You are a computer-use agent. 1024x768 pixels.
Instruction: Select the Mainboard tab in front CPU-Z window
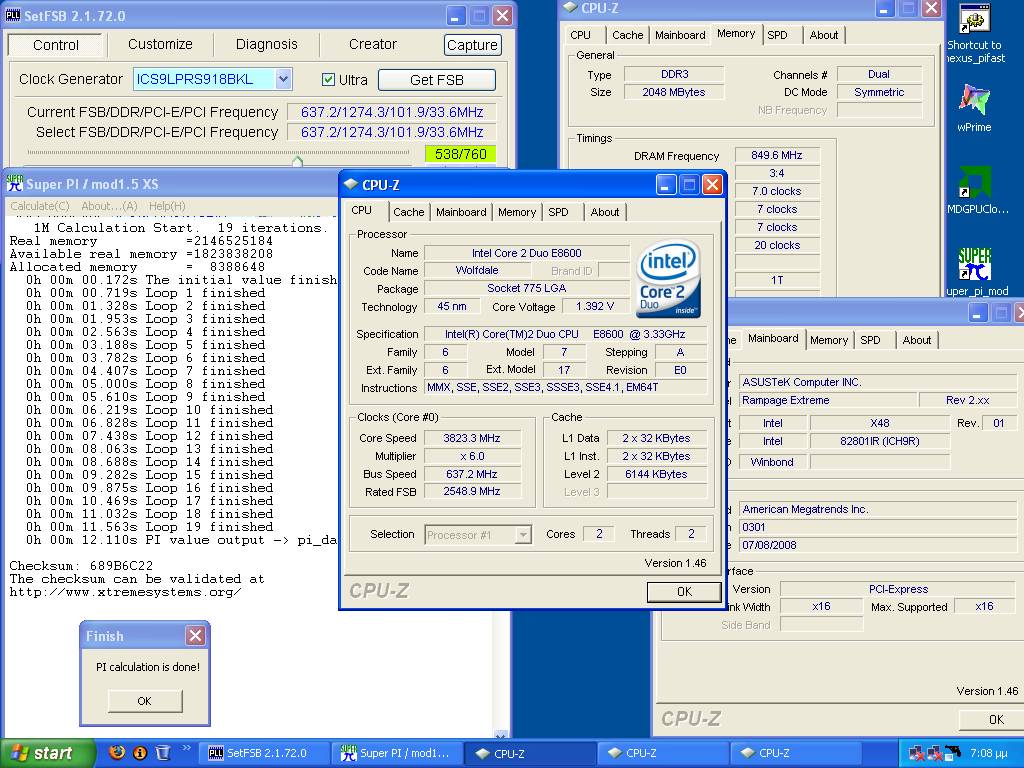pyautogui.click(x=461, y=212)
